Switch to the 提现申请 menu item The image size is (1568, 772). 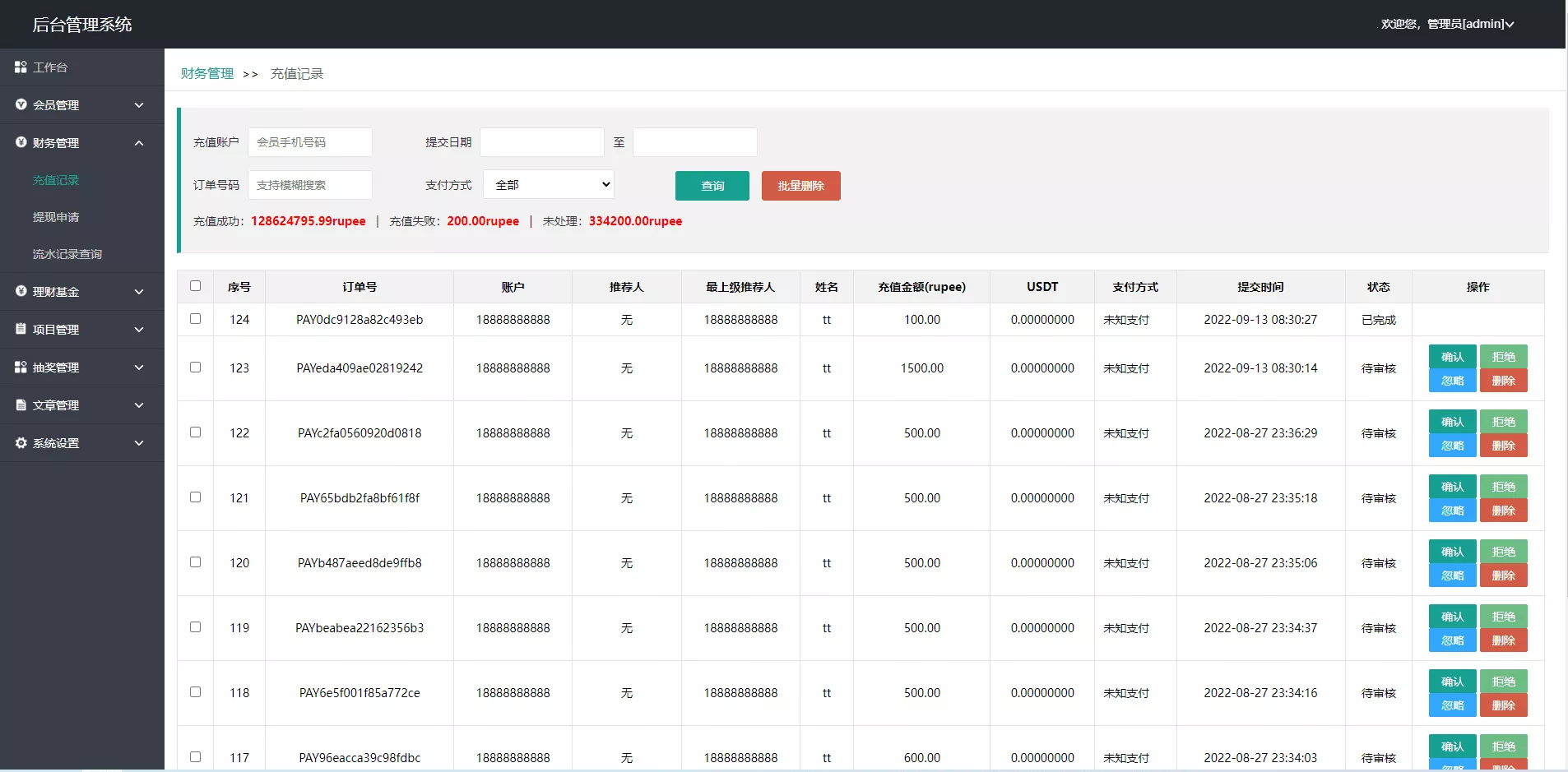coord(56,216)
